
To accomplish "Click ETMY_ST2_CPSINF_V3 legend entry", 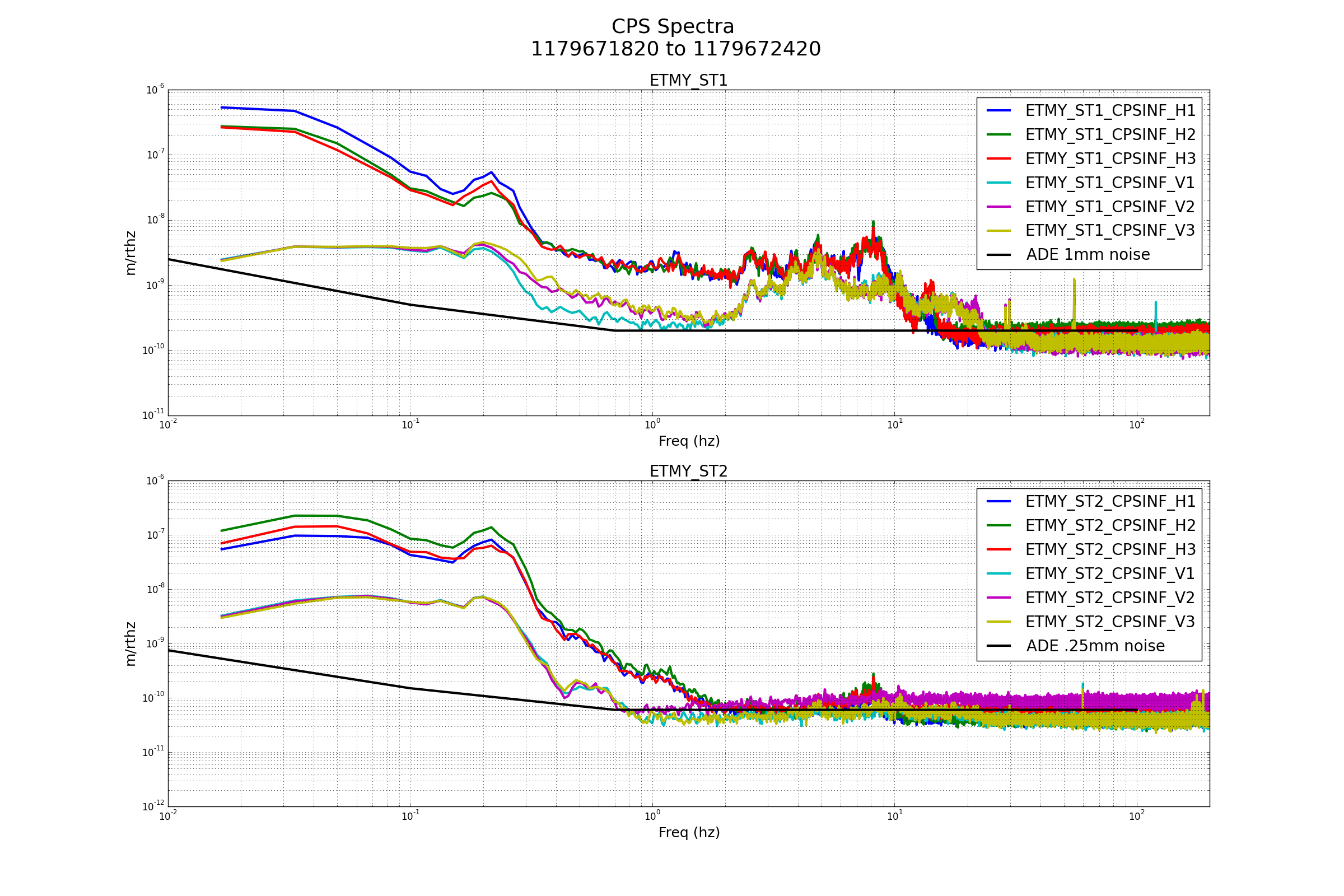I will (x=1110, y=622).
